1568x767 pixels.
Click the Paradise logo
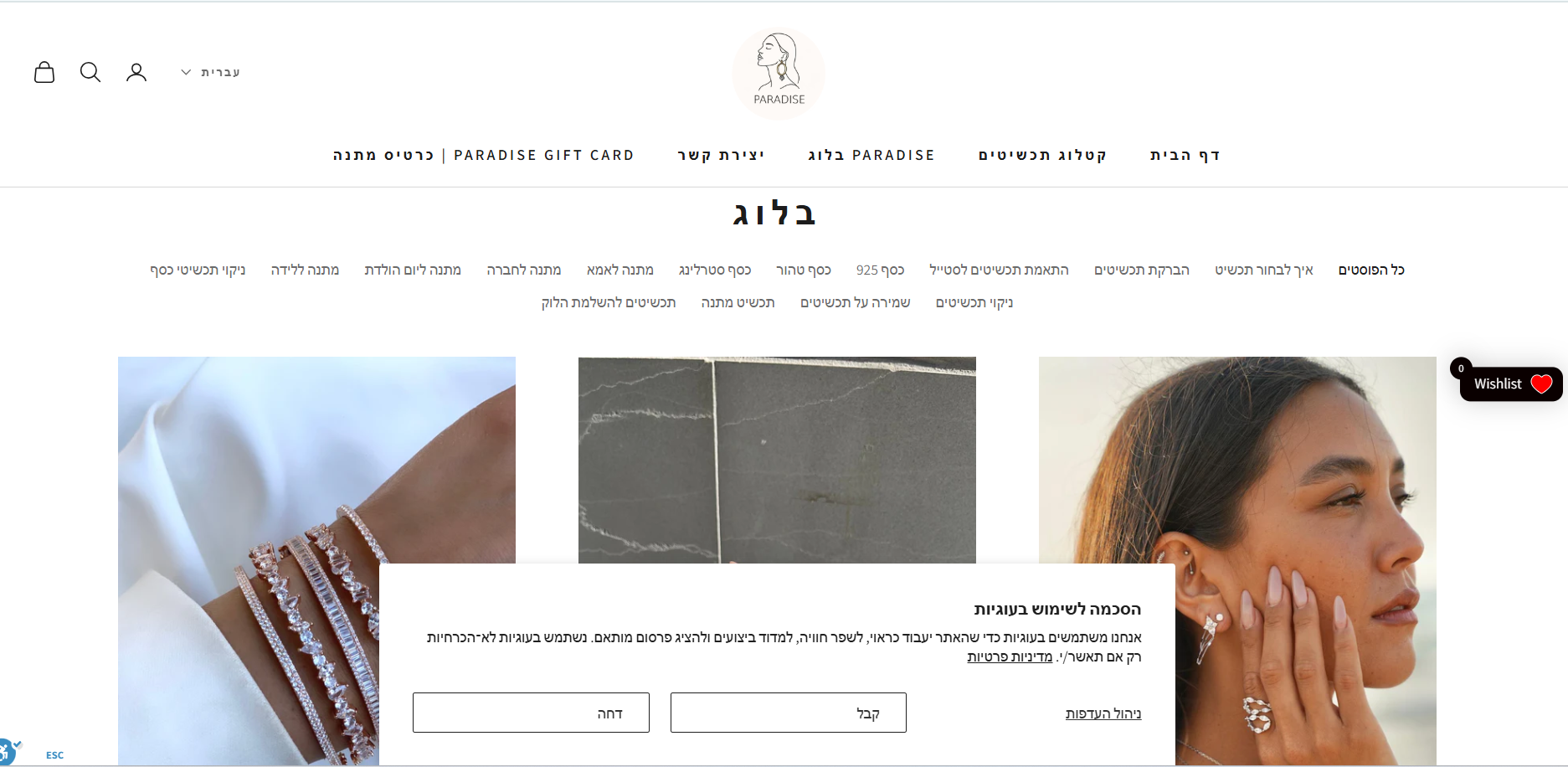pyautogui.click(x=779, y=74)
